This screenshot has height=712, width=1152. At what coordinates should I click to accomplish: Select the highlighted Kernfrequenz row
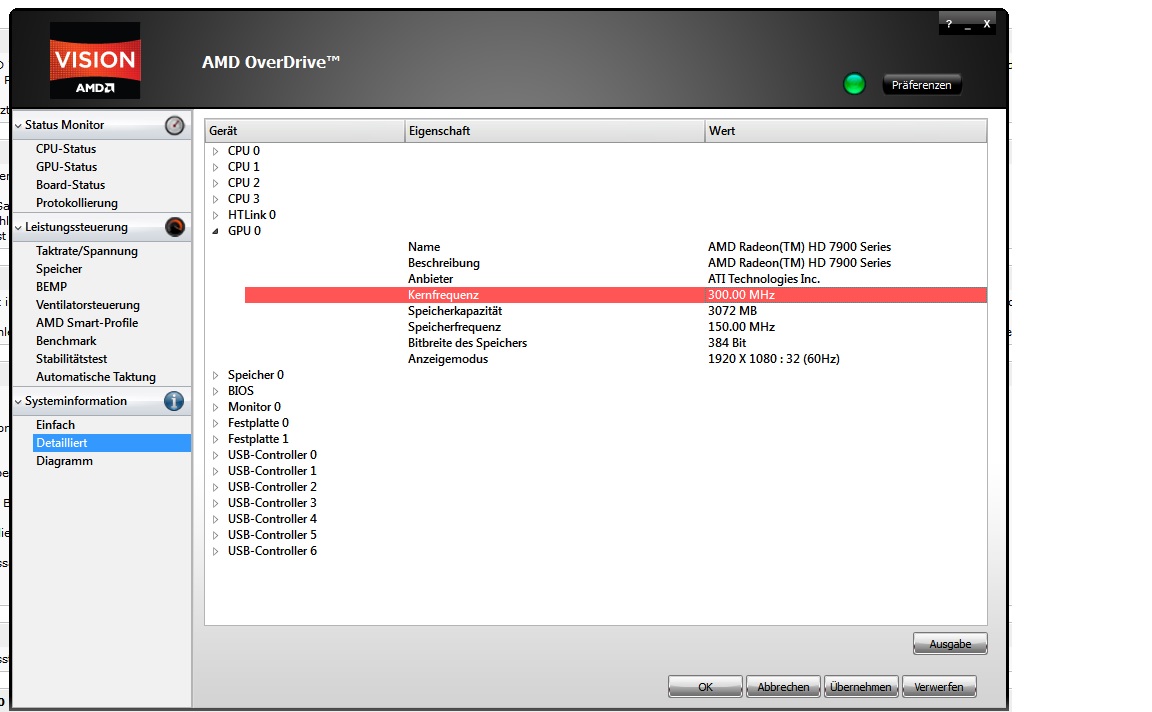[x=616, y=295]
